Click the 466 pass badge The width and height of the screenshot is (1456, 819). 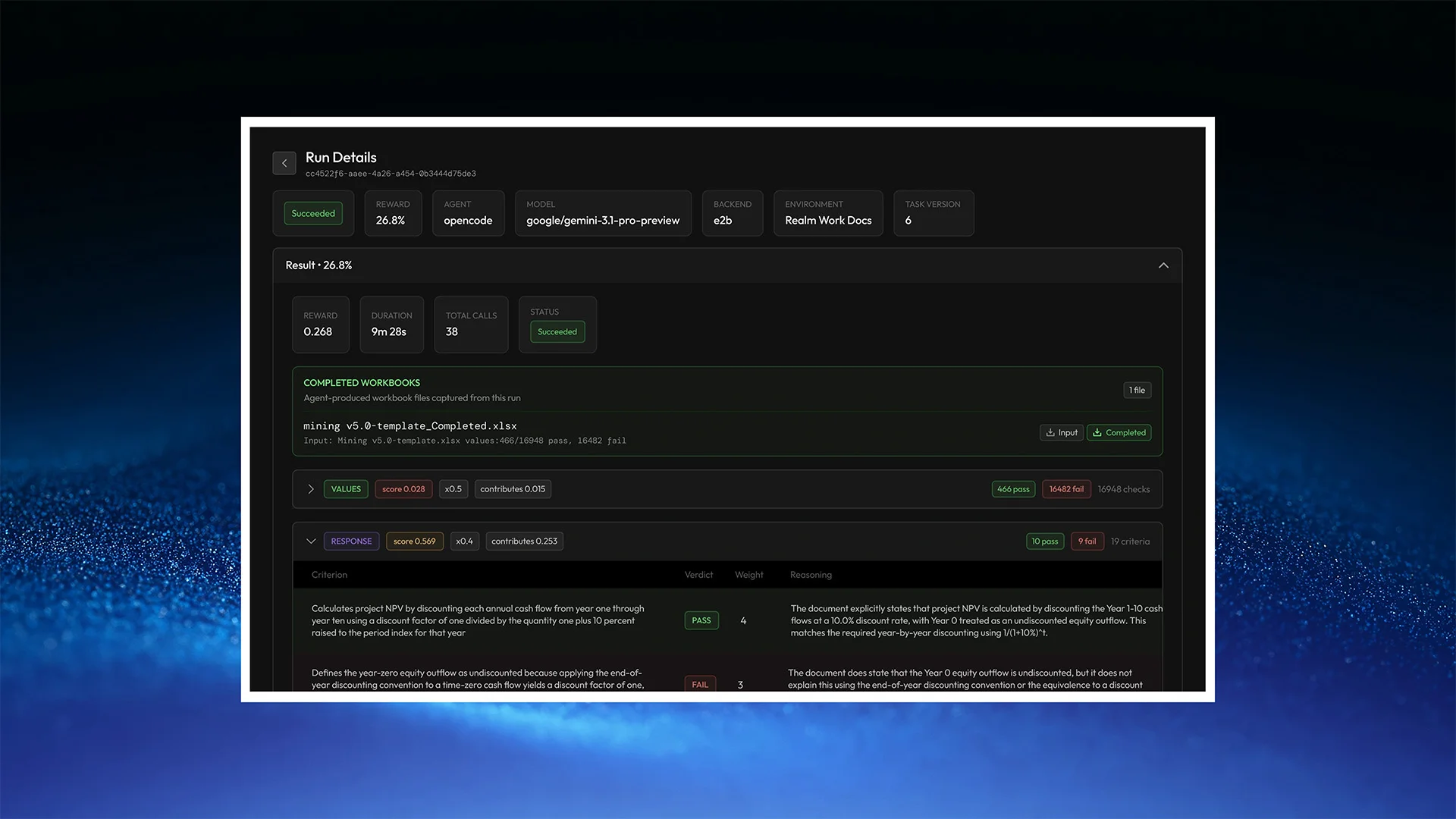click(x=1013, y=489)
